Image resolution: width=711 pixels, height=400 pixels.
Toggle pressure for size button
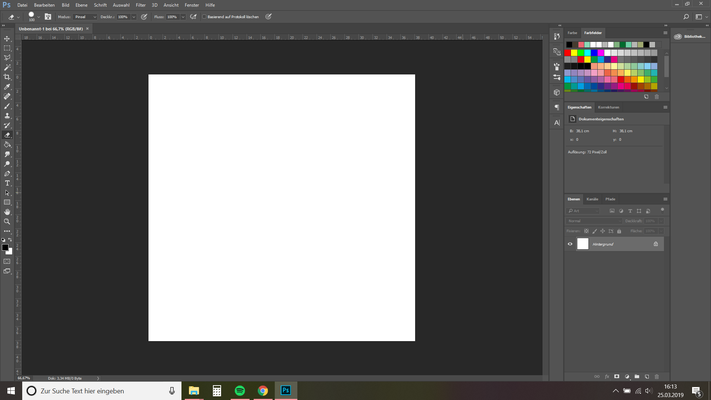click(x=268, y=17)
